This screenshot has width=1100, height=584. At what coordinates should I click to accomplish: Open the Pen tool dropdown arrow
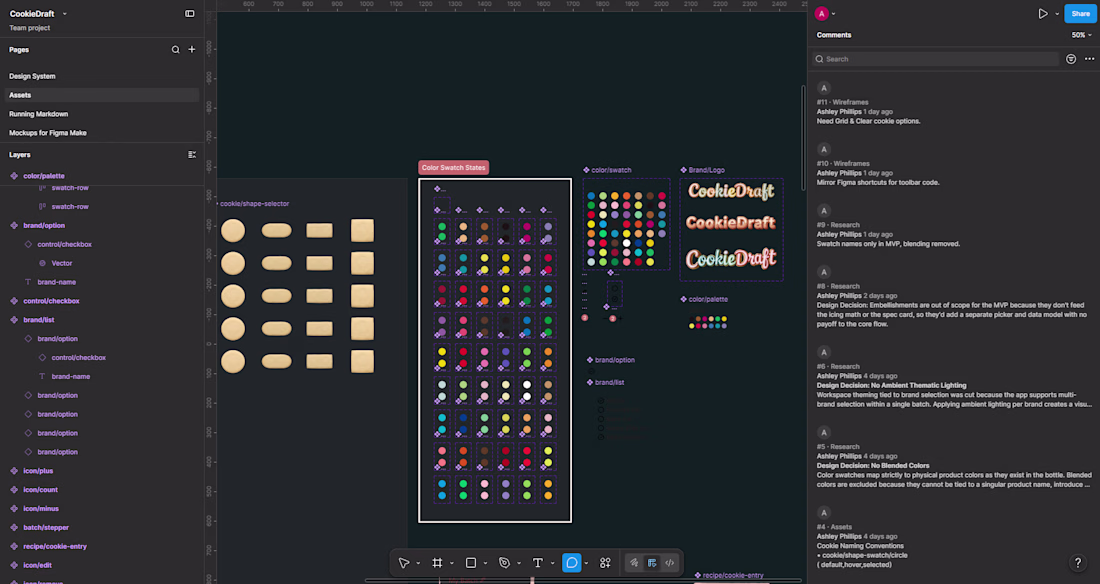coord(519,563)
